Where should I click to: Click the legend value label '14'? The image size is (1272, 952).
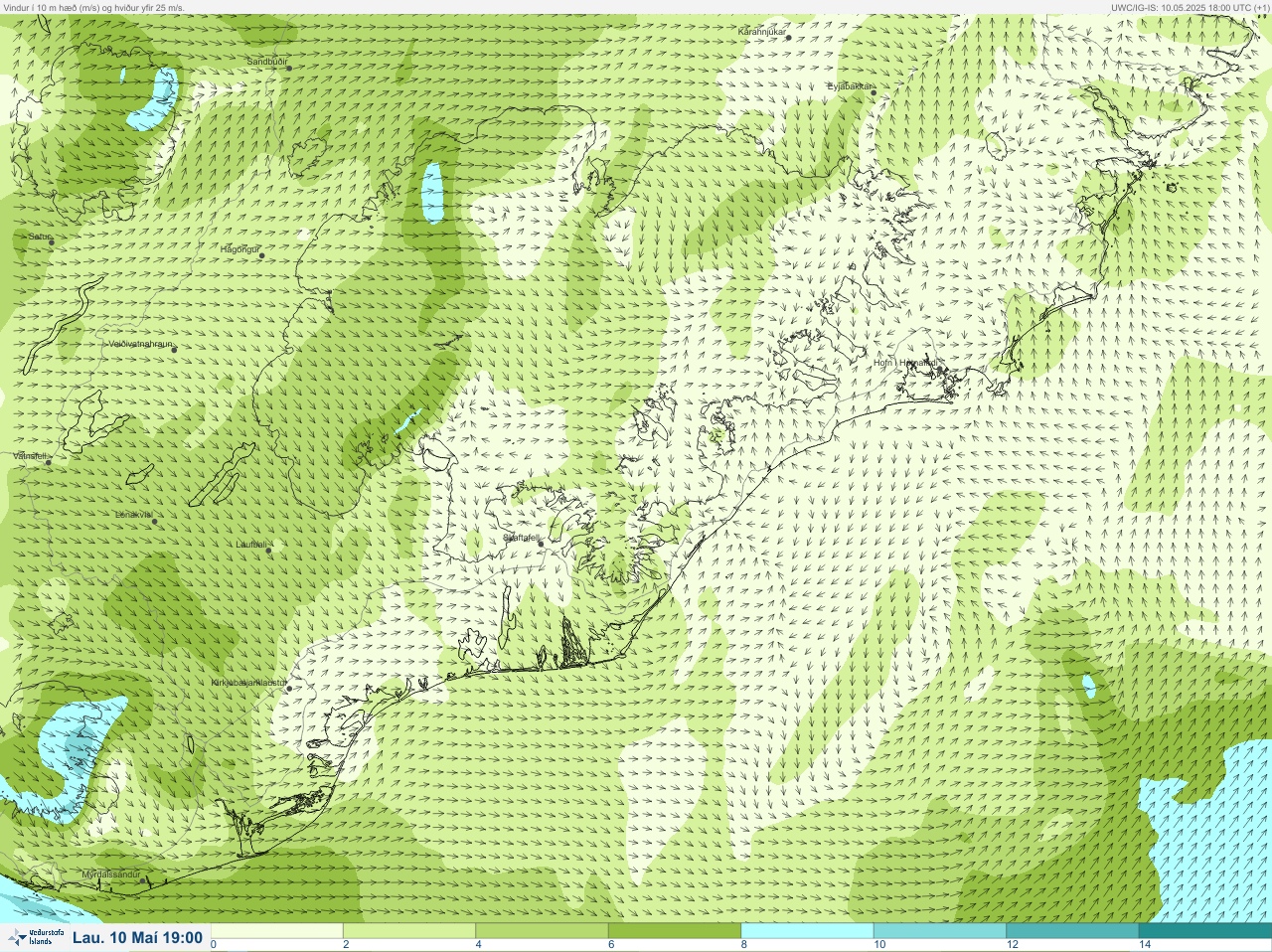pyautogui.click(x=1145, y=945)
